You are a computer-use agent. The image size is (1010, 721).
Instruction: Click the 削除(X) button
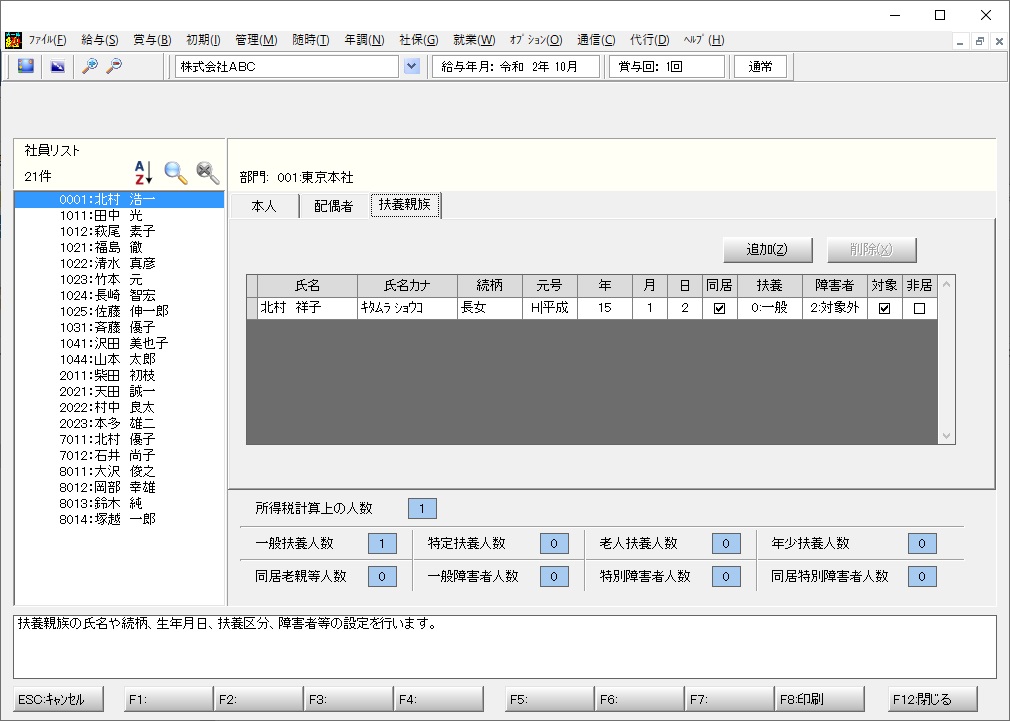(x=872, y=250)
